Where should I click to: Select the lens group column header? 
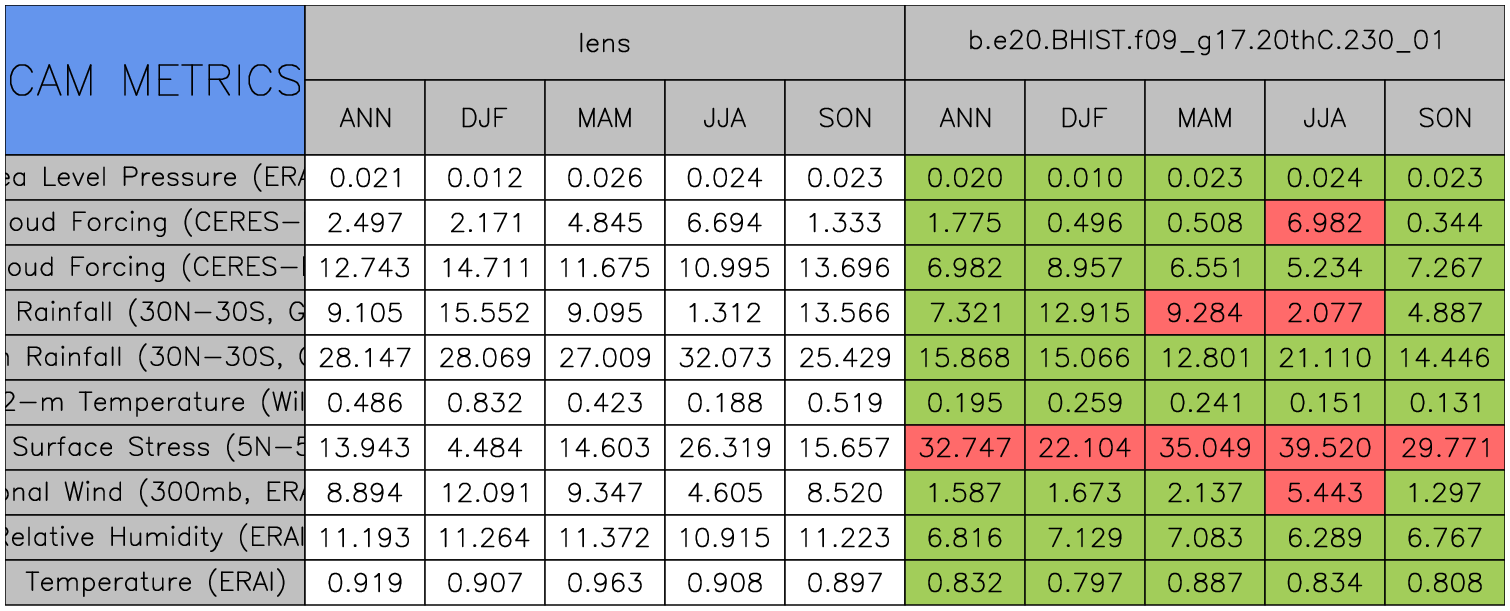(605, 42)
